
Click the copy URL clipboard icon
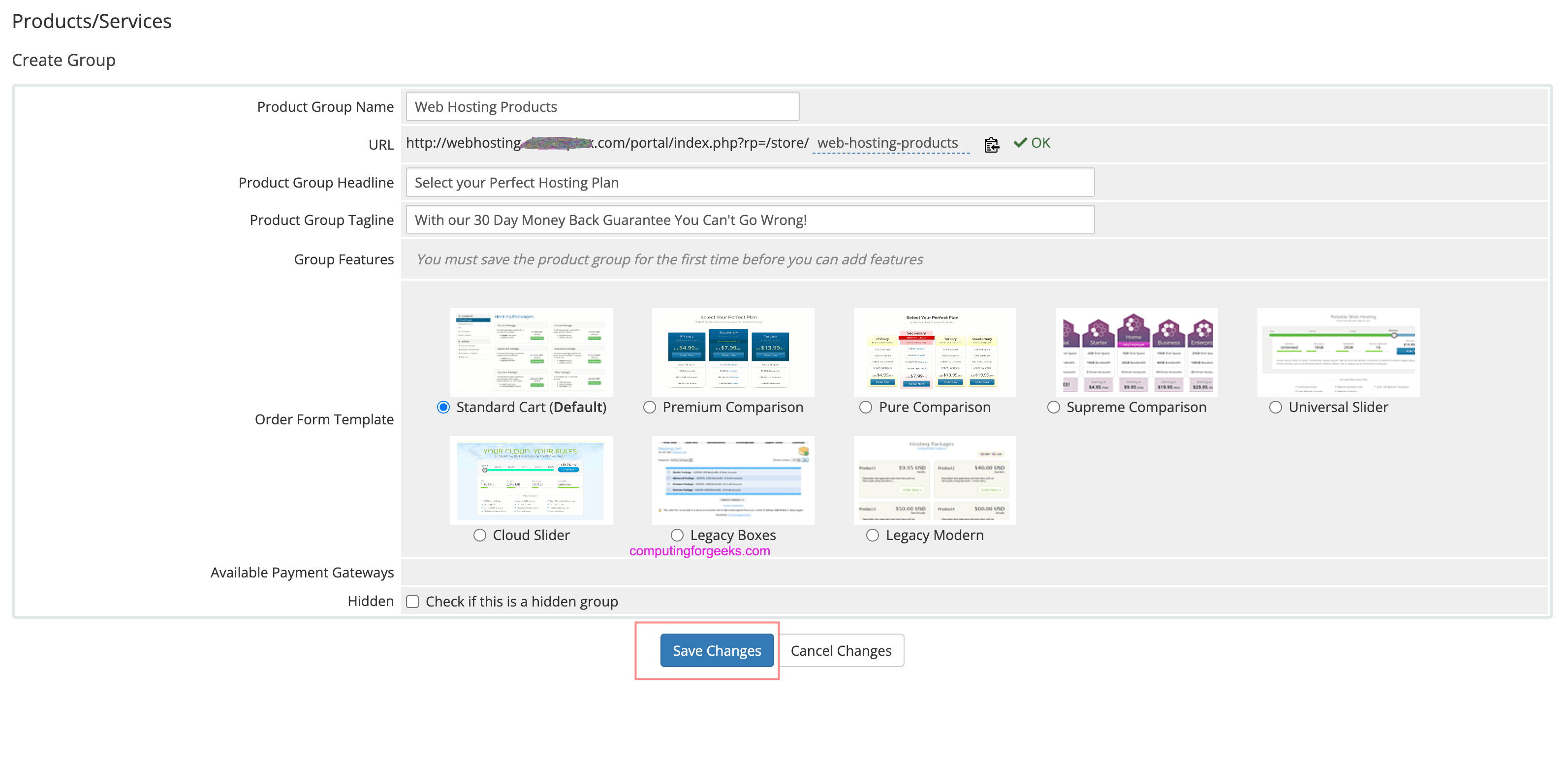click(991, 144)
